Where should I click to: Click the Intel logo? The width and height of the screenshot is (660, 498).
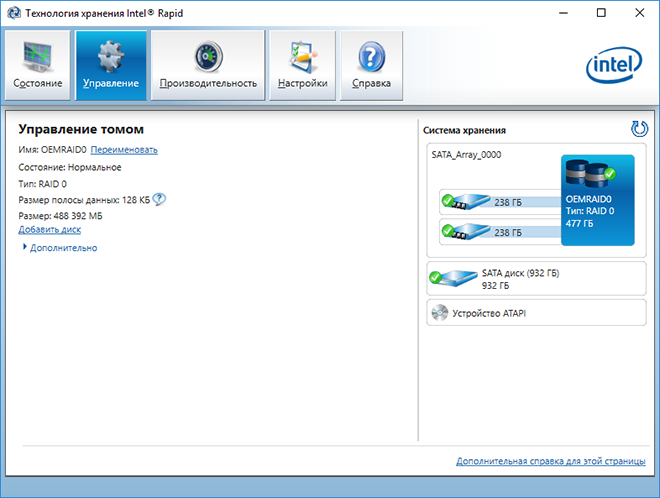click(614, 65)
